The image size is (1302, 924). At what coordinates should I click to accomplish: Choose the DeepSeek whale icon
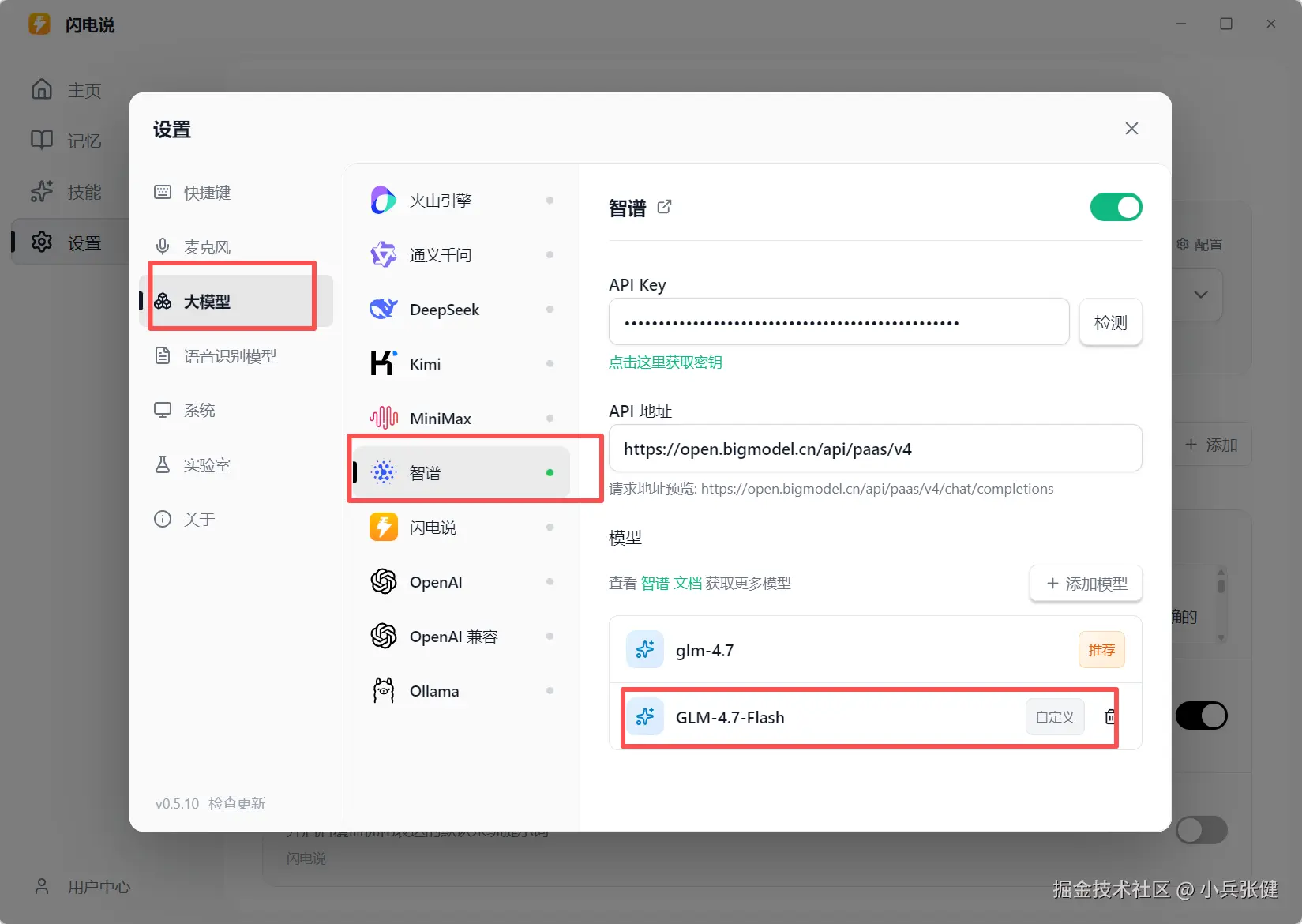(x=384, y=310)
